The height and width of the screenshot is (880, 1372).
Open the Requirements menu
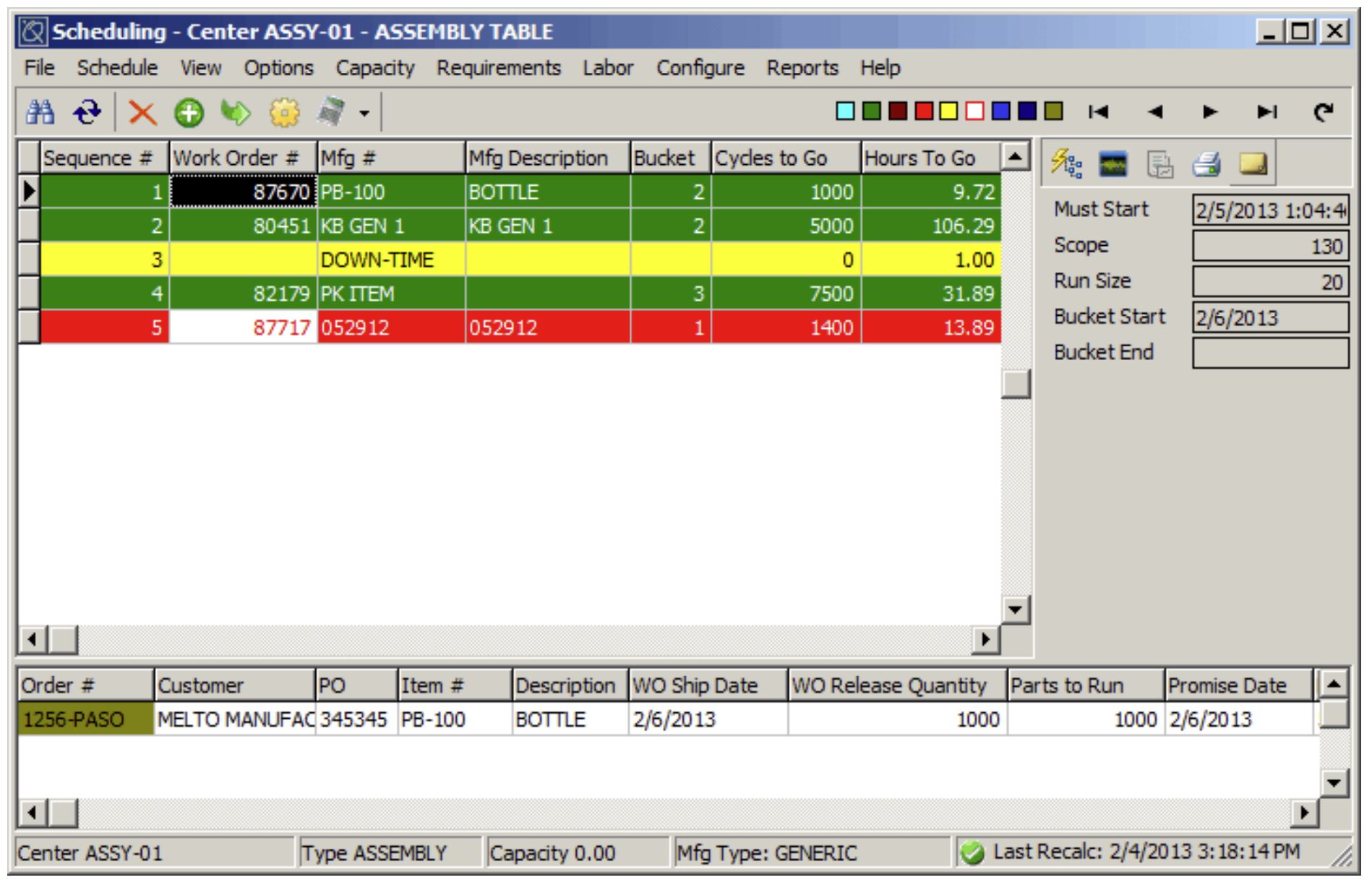click(498, 68)
